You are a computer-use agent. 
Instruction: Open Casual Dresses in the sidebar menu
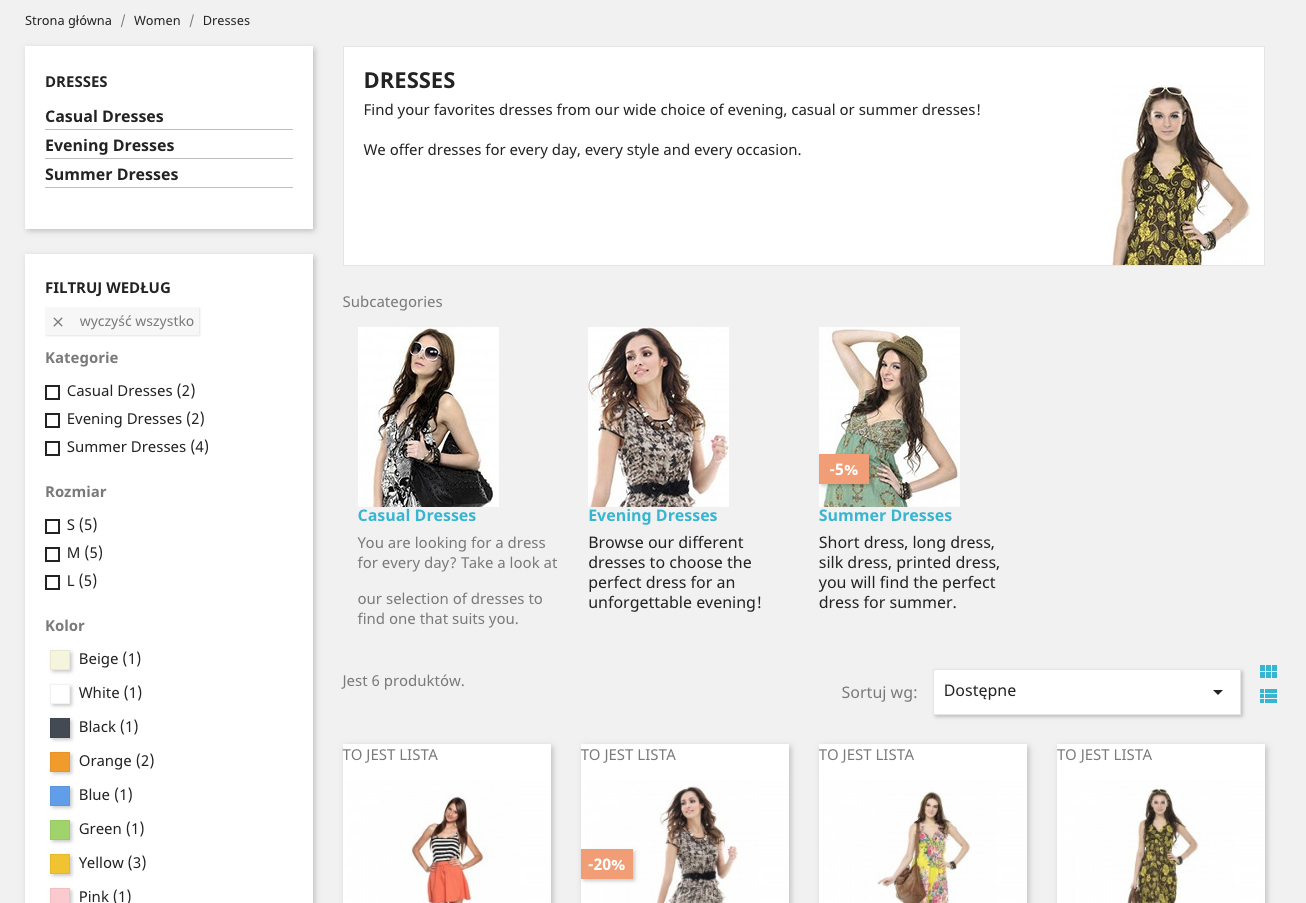click(104, 116)
